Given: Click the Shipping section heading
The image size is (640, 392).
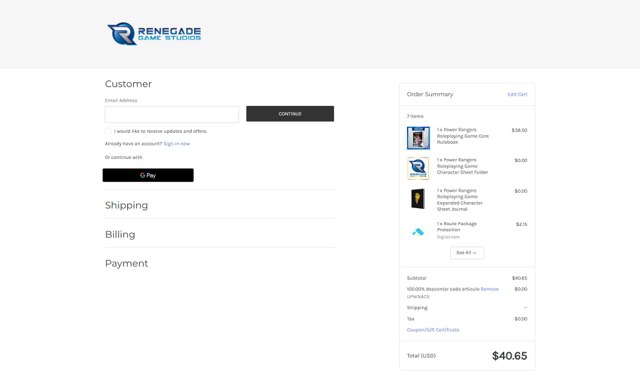Looking at the screenshot, I should click(127, 205).
